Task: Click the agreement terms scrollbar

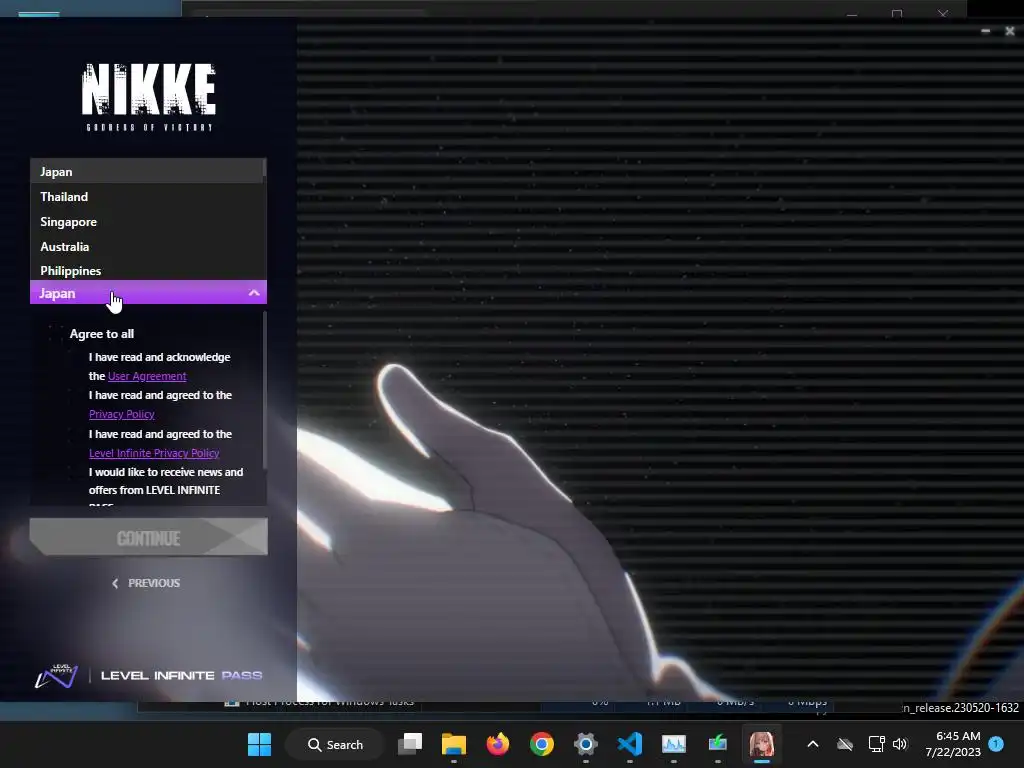Action: tap(264, 390)
